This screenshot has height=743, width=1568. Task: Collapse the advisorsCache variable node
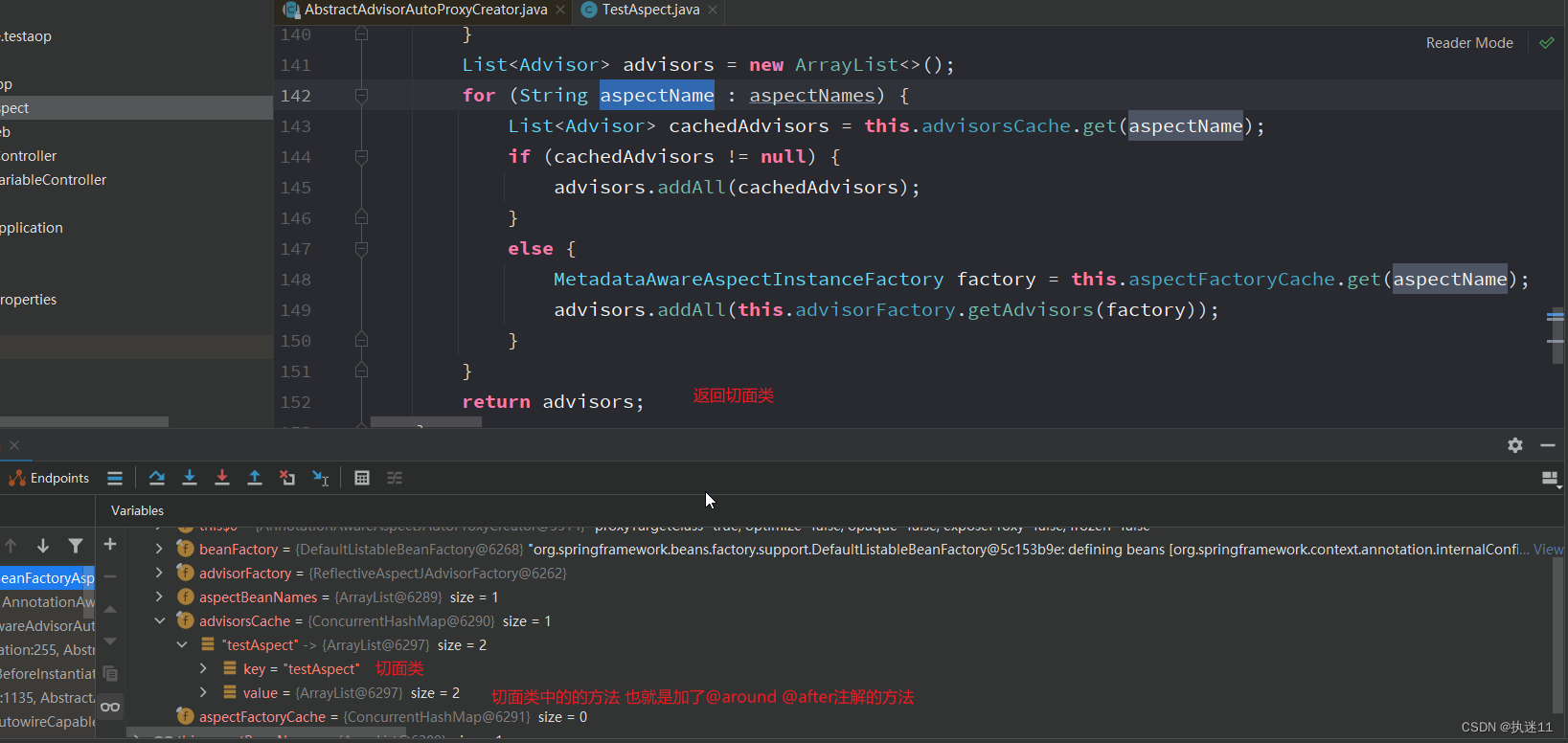point(159,620)
